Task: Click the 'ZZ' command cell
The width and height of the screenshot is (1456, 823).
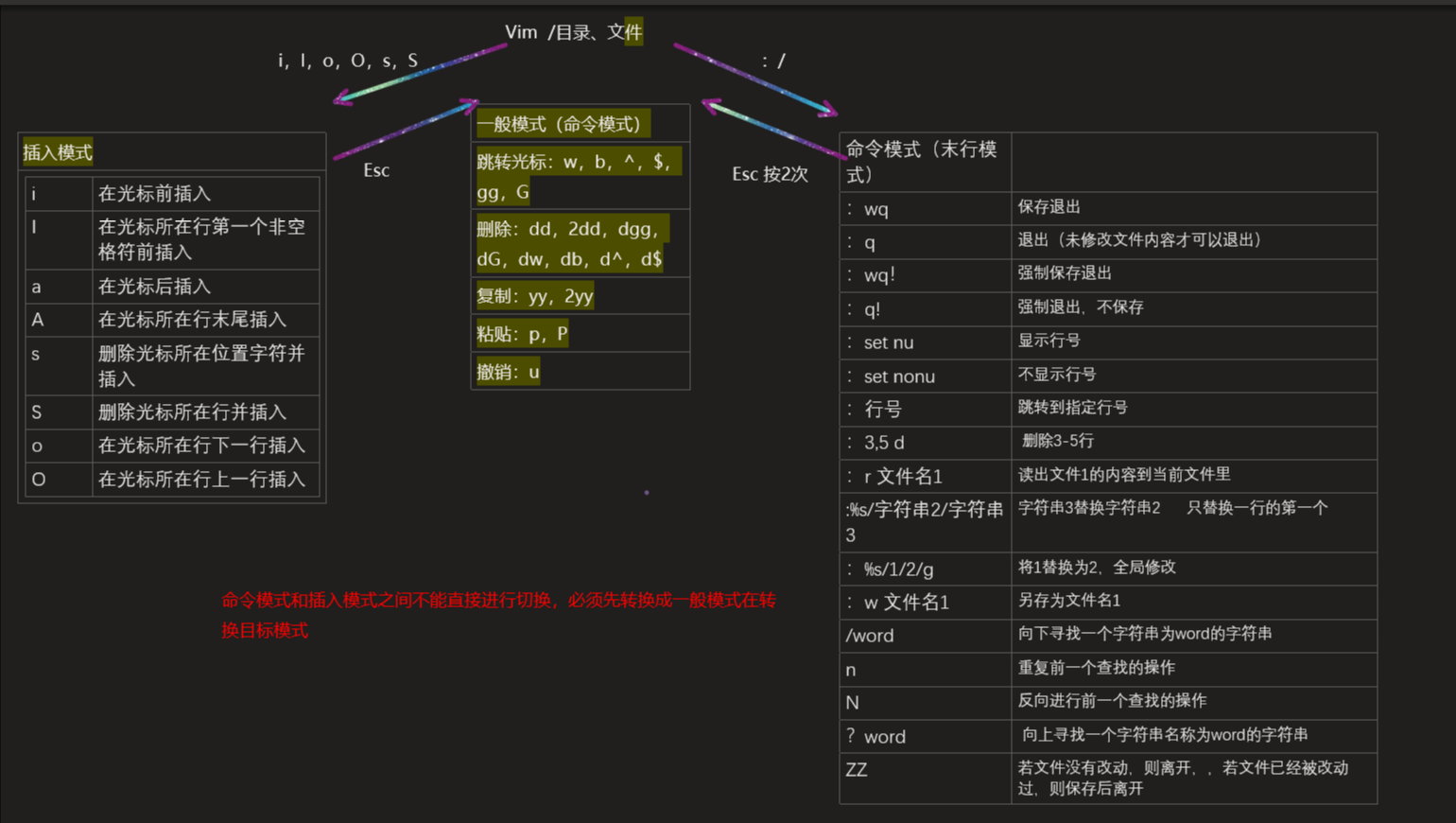Action: (x=925, y=779)
